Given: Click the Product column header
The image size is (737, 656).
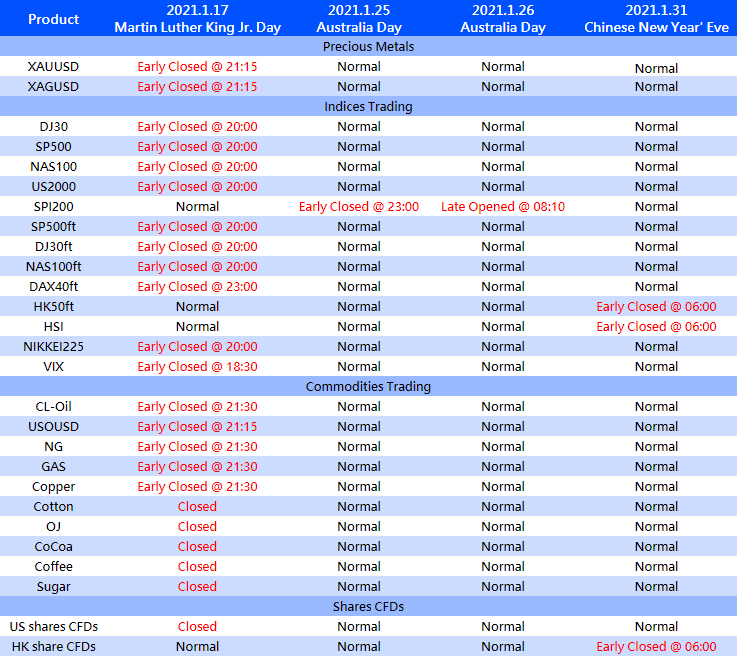Looking at the screenshot, I should pyautogui.click(x=54, y=19).
